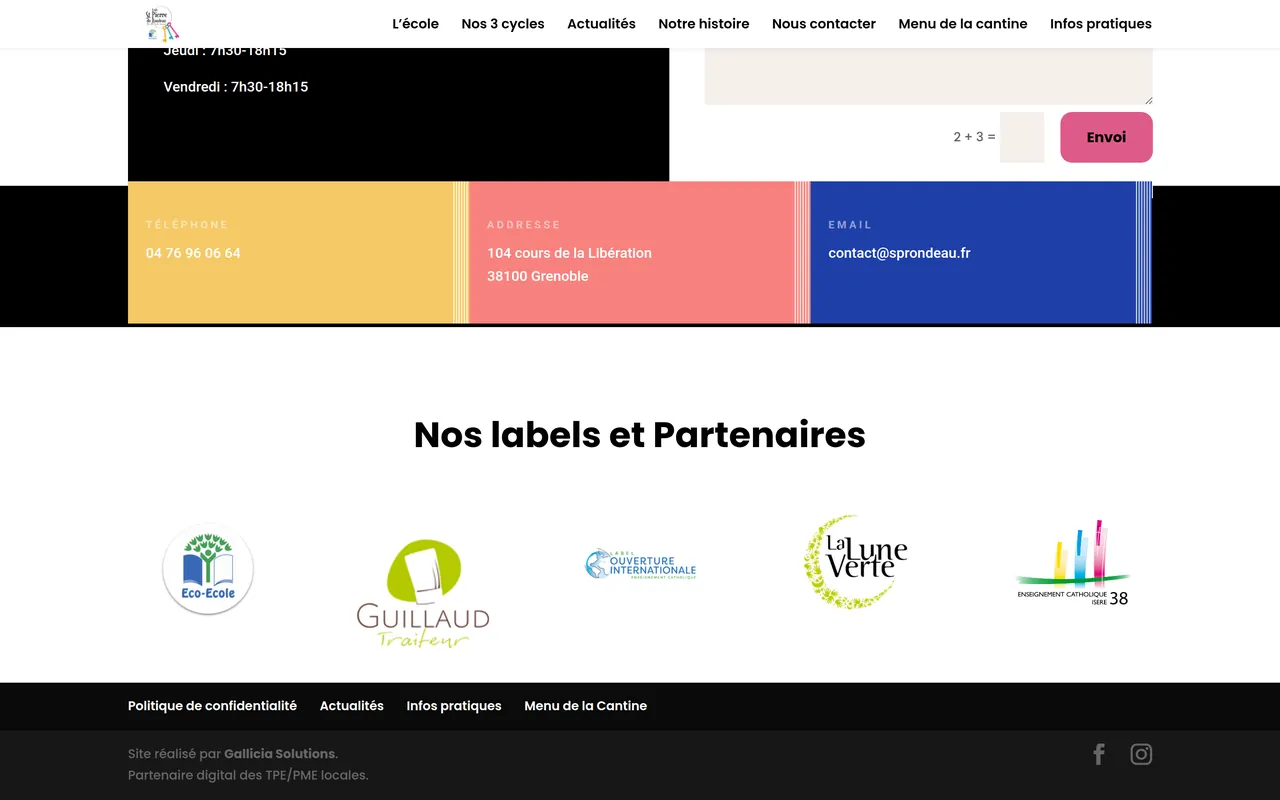The height and width of the screenshot is (800, 1280).
Task: Click the school logo in header
Action: [x=162, y=23]
